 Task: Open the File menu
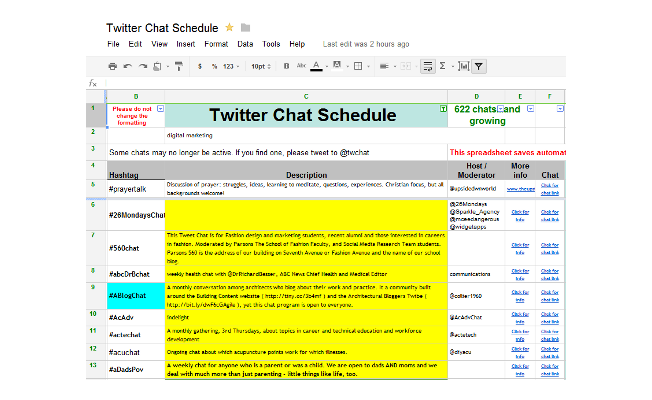coord(113,44)
